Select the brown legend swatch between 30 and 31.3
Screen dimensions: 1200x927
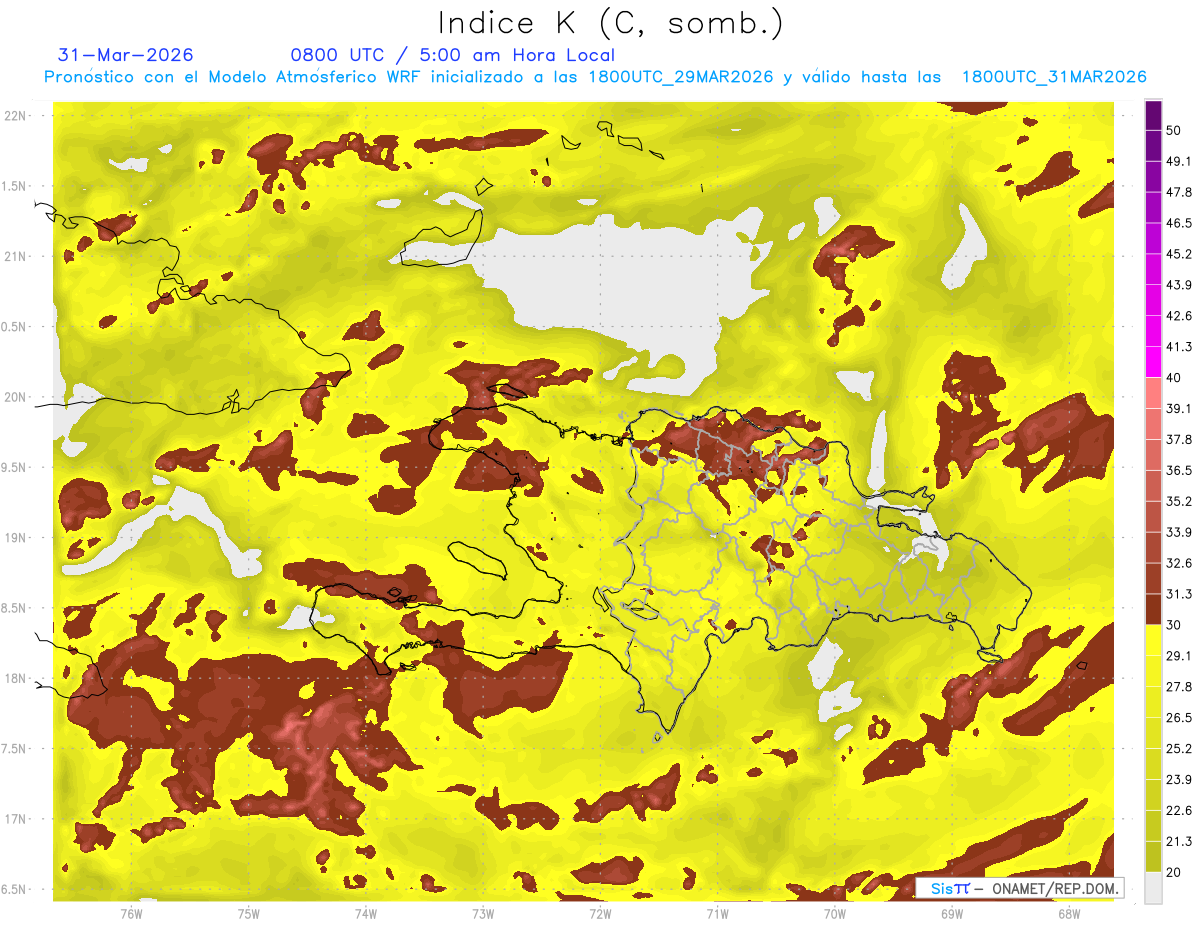[1153, 609]
